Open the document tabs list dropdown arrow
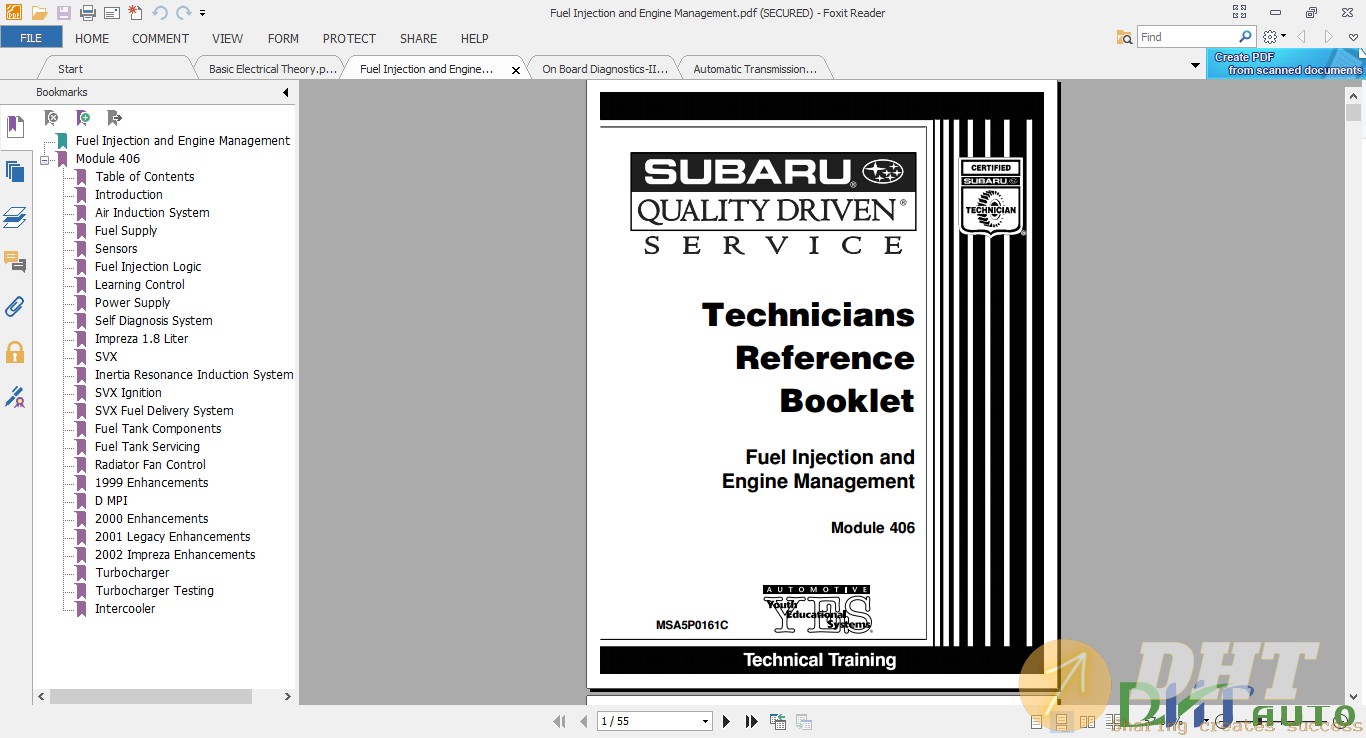The height and width of the screenshot is (738, 1366). point(1195,66)
